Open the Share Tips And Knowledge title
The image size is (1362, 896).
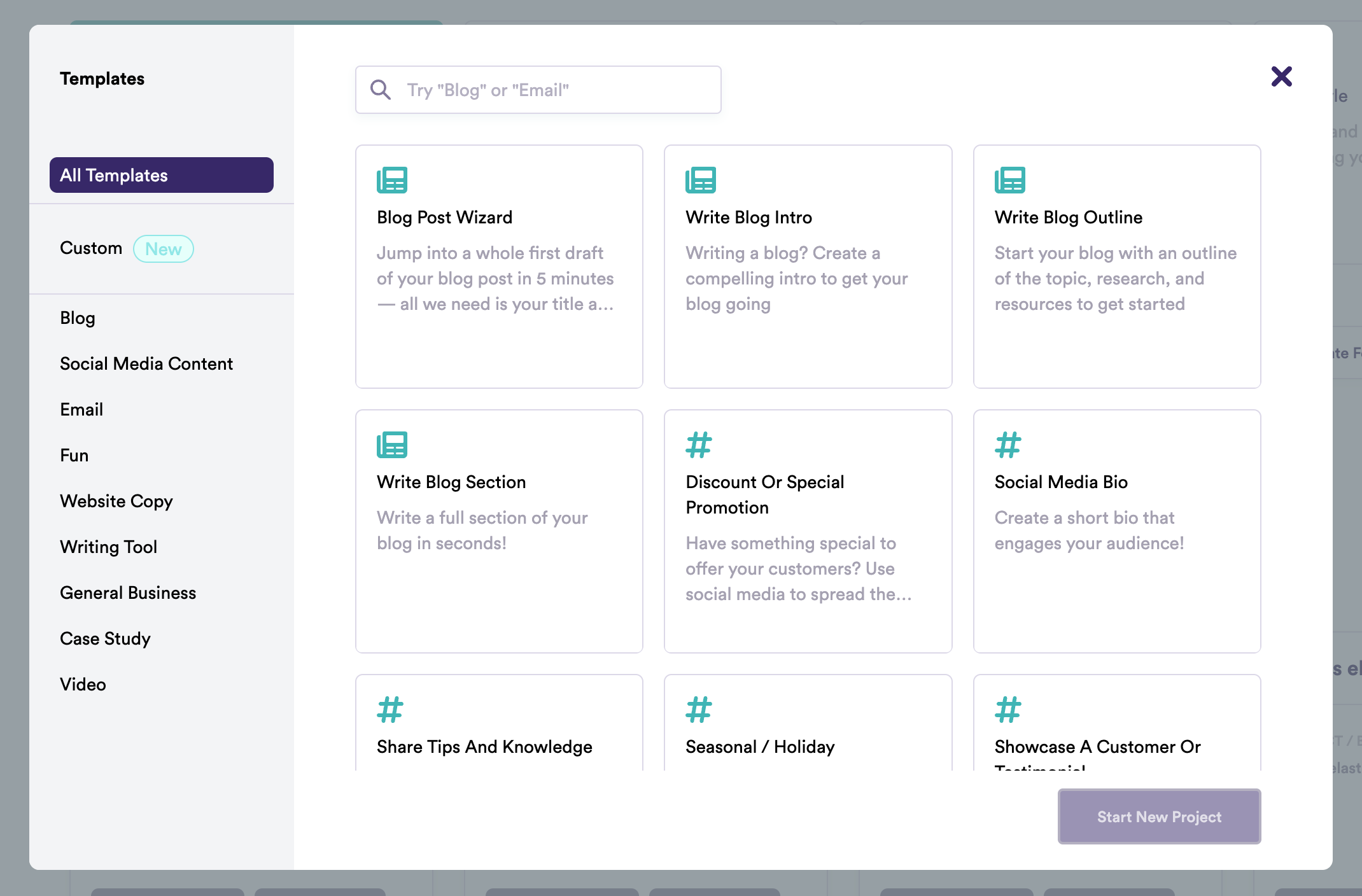point(484,746)
